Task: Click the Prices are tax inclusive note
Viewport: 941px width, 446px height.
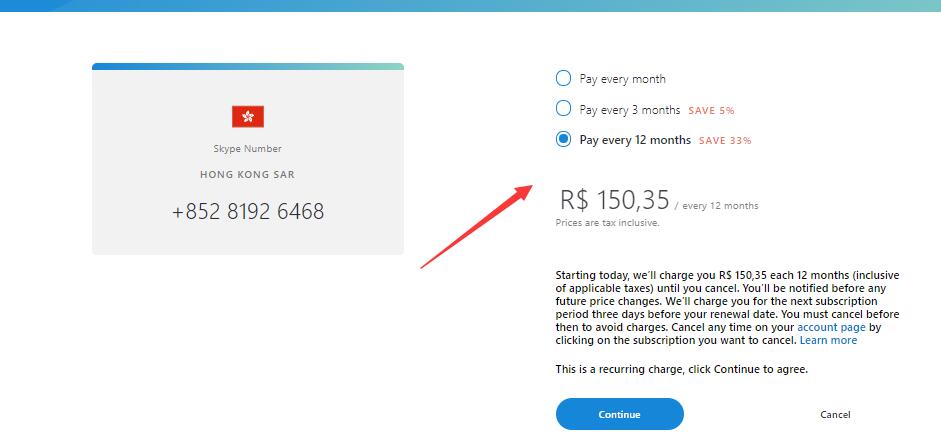Action: [607, 223]
